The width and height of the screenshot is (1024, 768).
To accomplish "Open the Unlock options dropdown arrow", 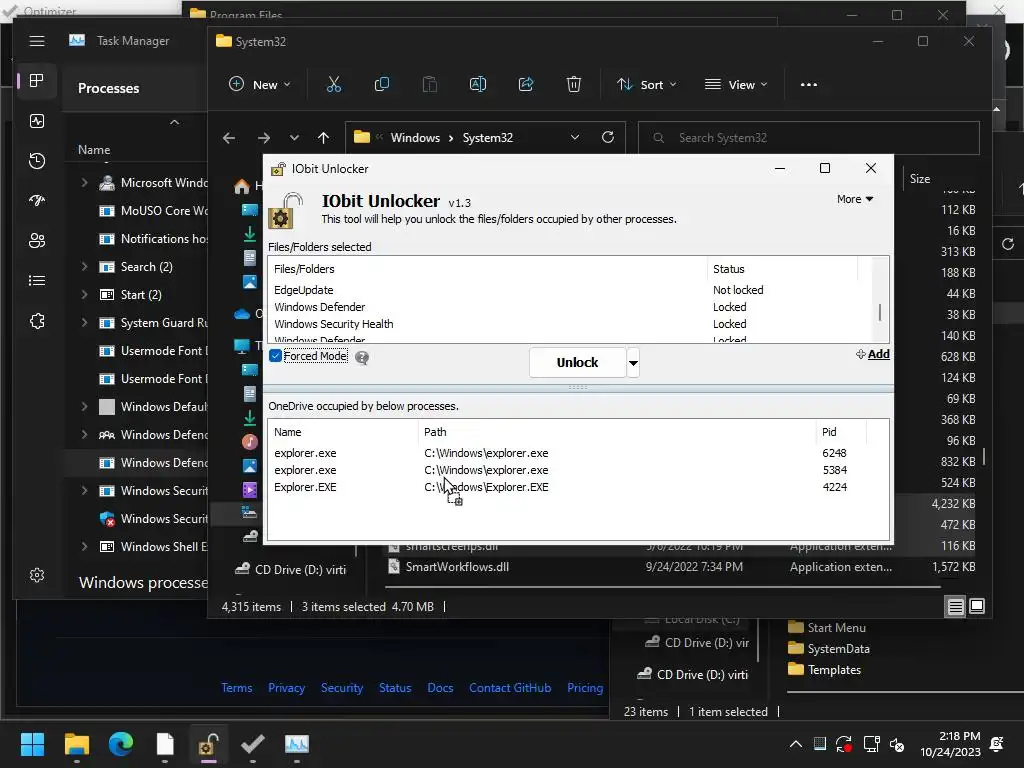I will point(633,363).
